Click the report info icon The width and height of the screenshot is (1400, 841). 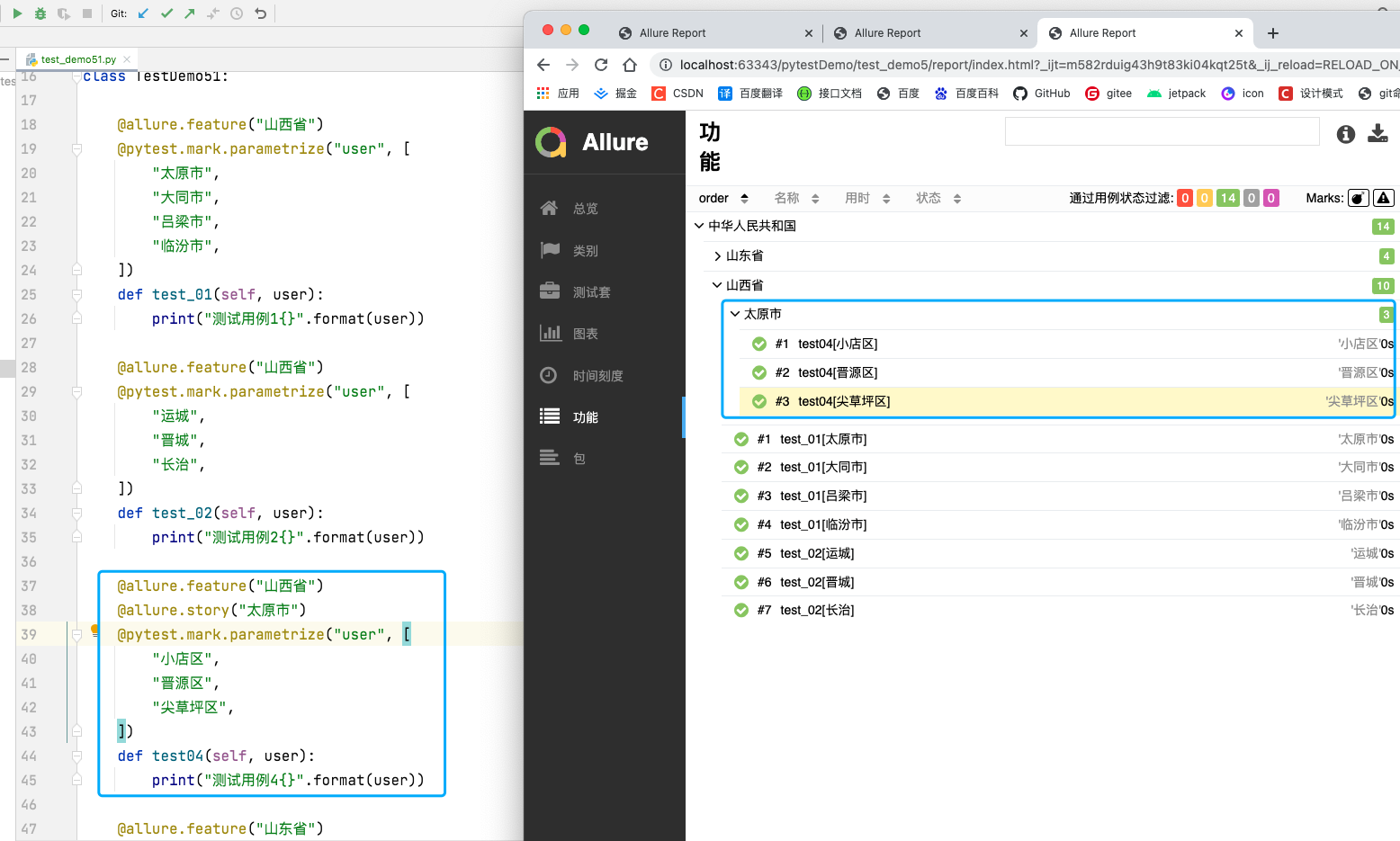click(x=1346, y=134)
